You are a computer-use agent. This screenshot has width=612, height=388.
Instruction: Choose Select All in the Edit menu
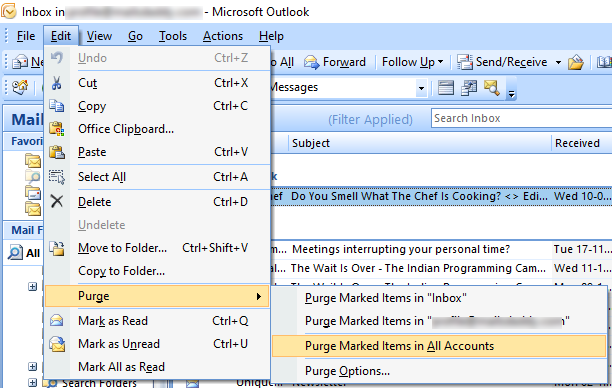coord(157,177)
